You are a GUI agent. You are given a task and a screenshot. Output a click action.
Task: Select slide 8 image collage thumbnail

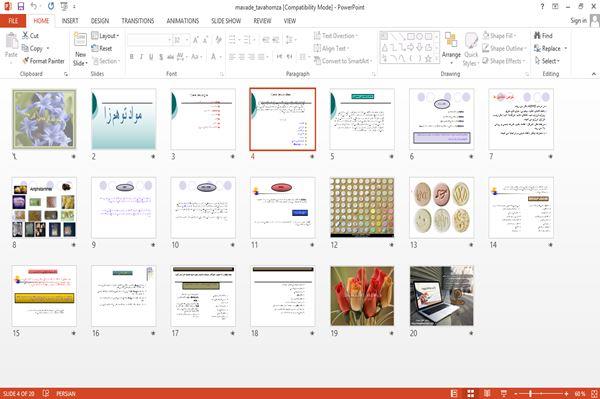tap(44, 207)
